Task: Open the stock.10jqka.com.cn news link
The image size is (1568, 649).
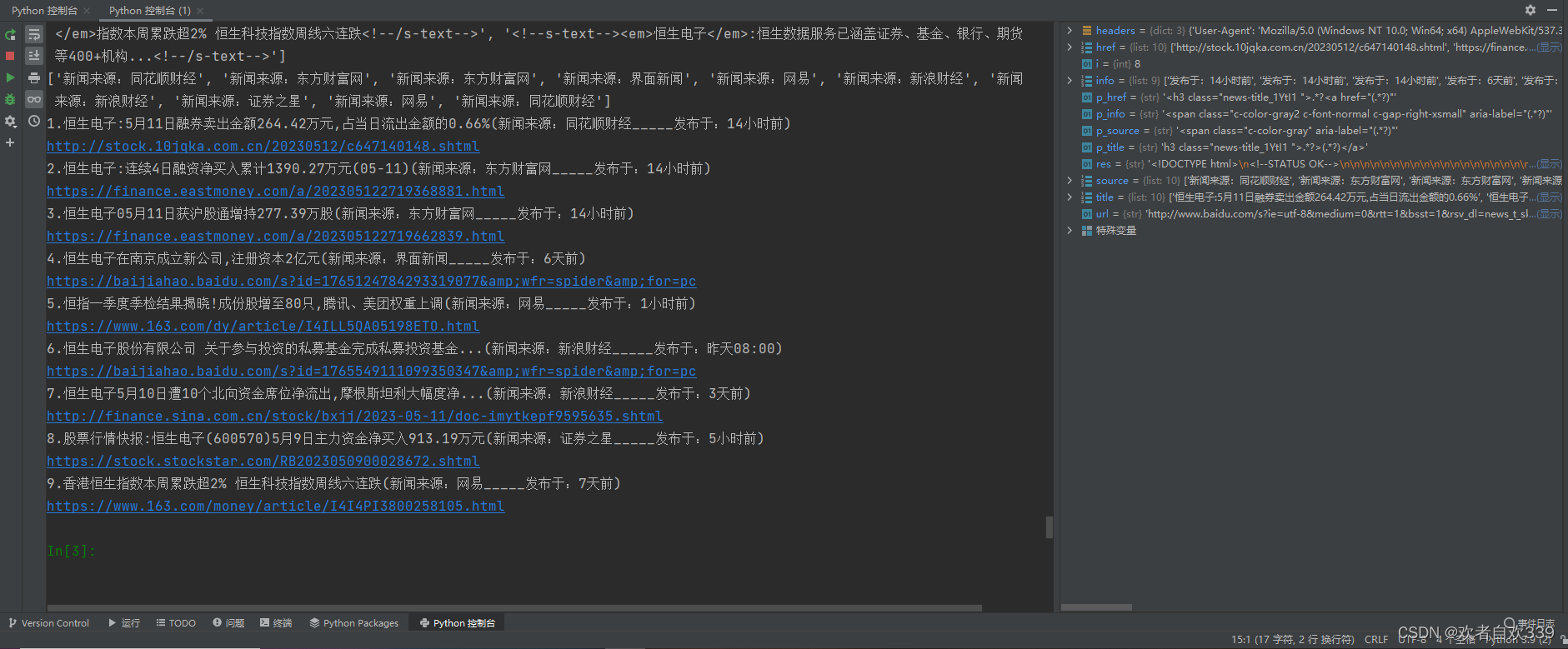Action: 263,147
